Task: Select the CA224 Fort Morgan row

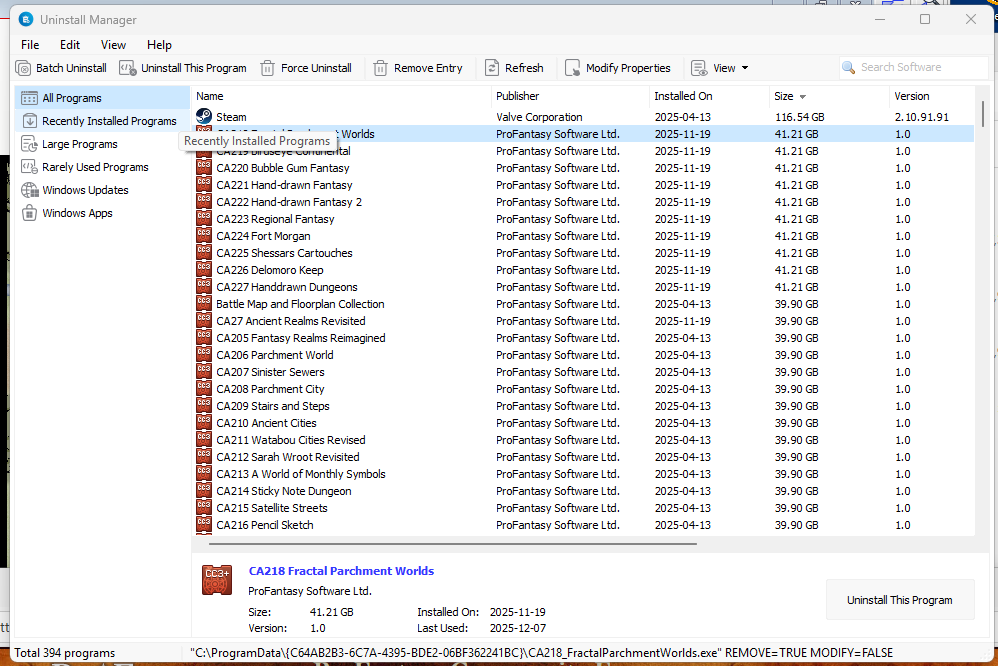Action: coord(263,236)
